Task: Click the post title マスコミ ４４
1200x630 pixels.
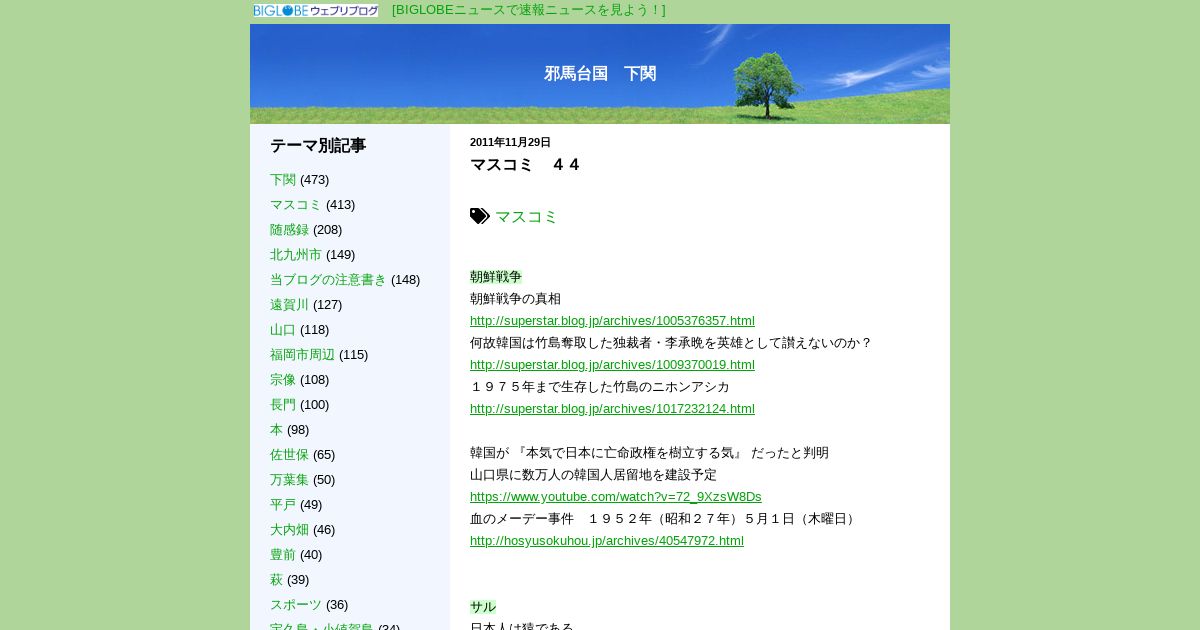Action: [x=525, y=165]
